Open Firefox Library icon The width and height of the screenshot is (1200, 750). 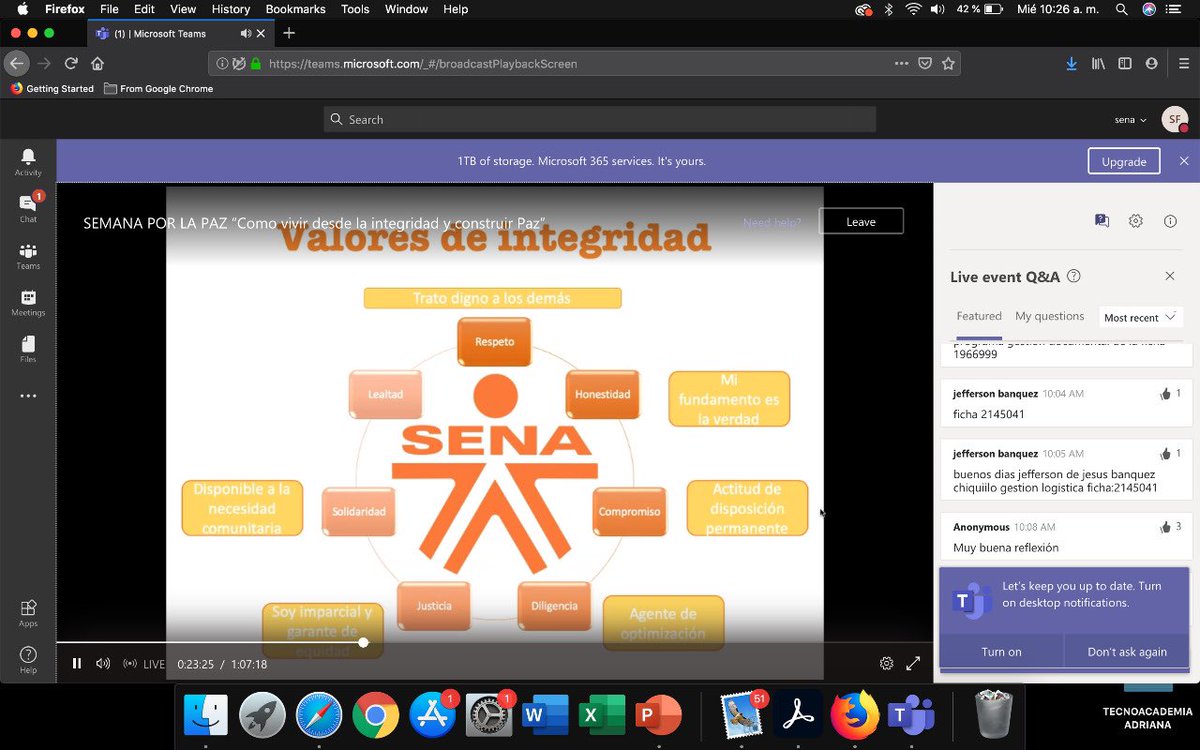pyautogui.click(x=1098, y=63)
